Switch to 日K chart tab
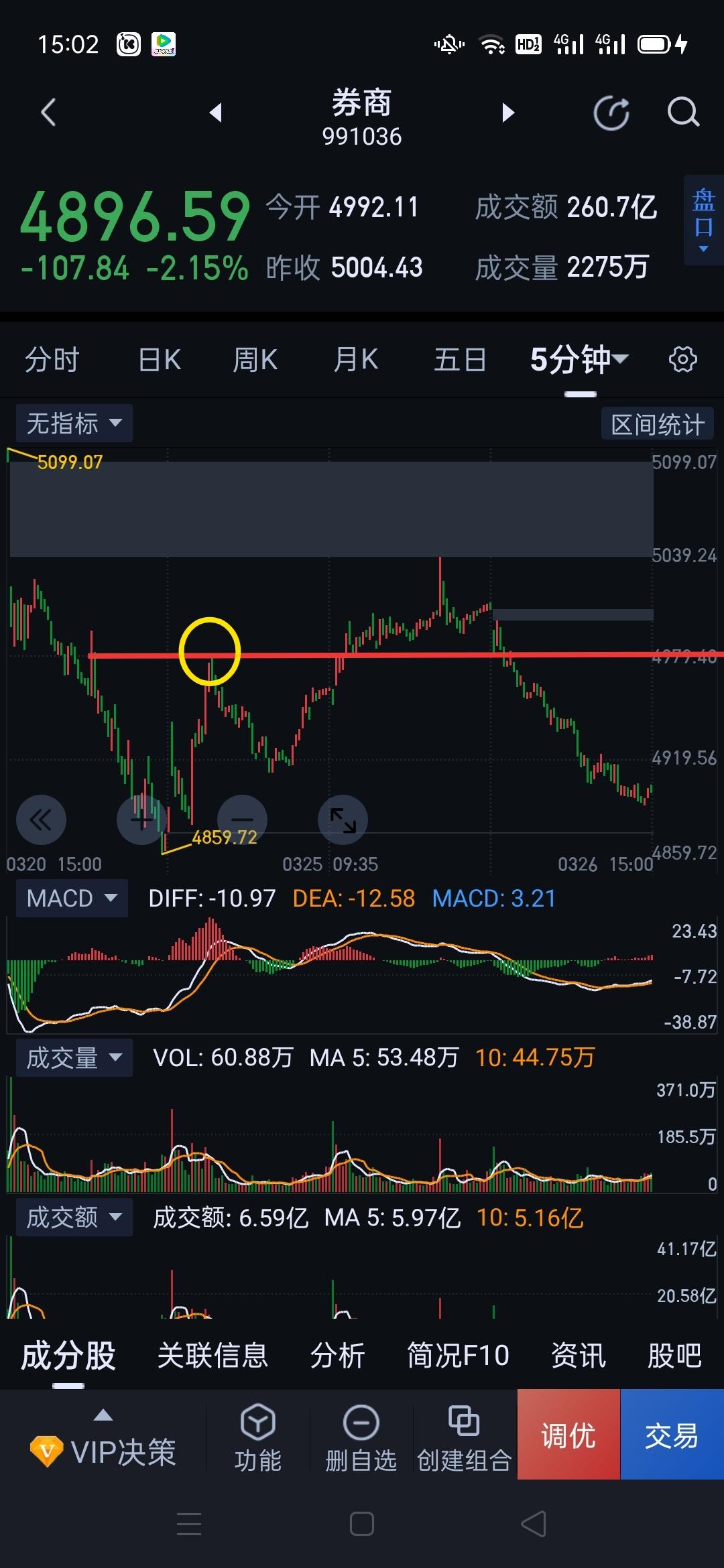This screenshot has height=1568, width=724. pyautogui.click(x=160, y=360)
